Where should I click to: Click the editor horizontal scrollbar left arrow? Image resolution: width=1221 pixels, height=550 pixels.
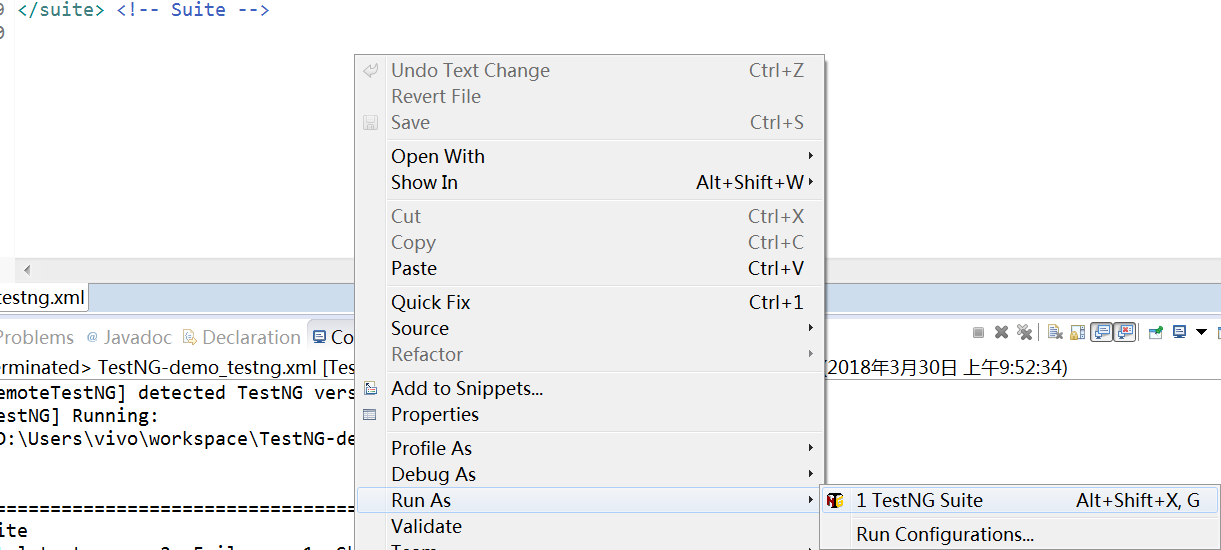coord(27,270)
